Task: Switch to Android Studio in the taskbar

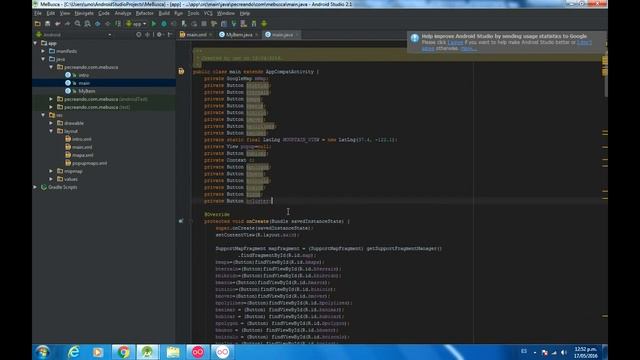Action: 147,352
